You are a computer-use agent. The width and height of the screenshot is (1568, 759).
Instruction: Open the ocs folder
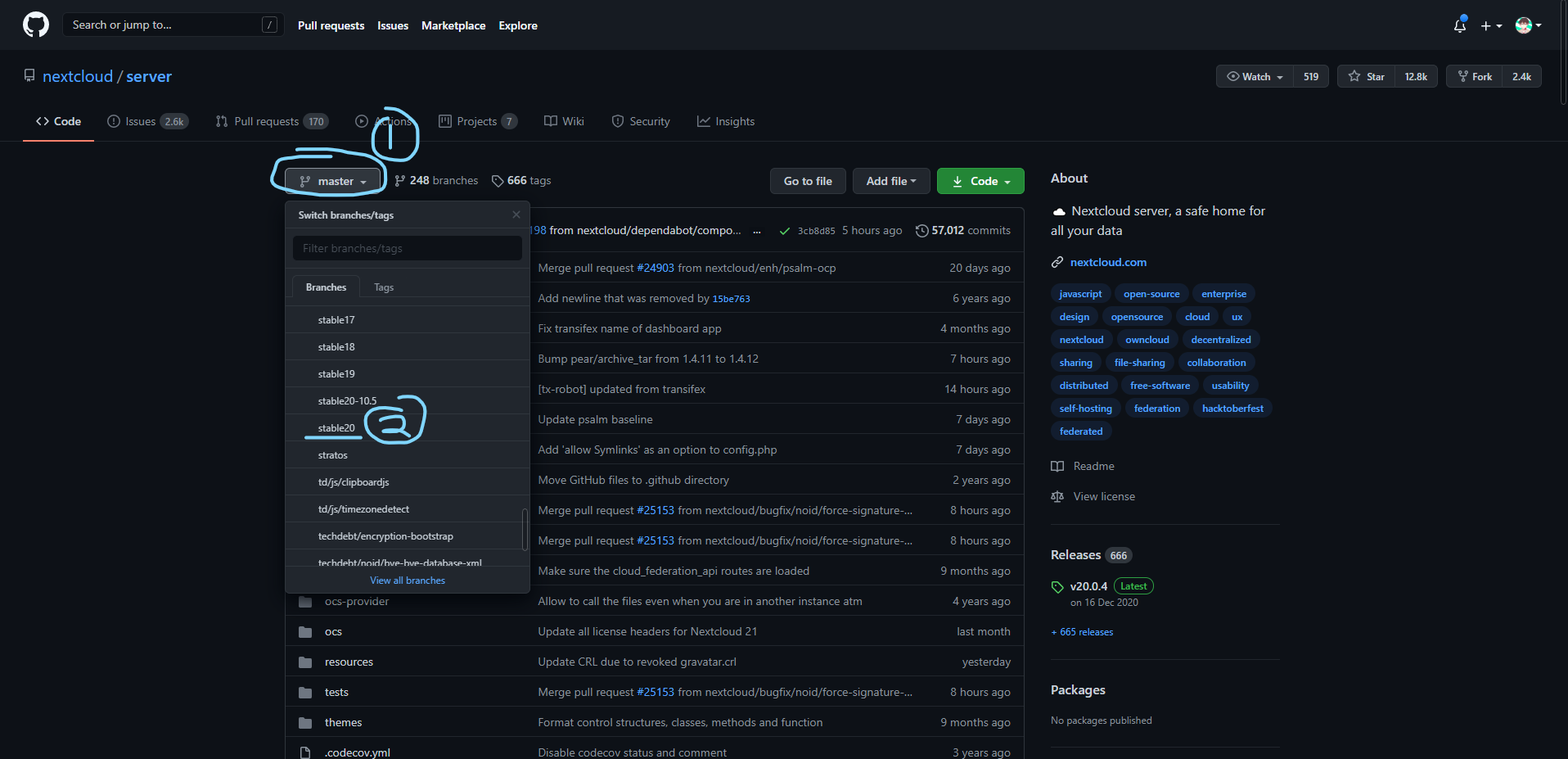pyautogui.click(x=333, y=631)
